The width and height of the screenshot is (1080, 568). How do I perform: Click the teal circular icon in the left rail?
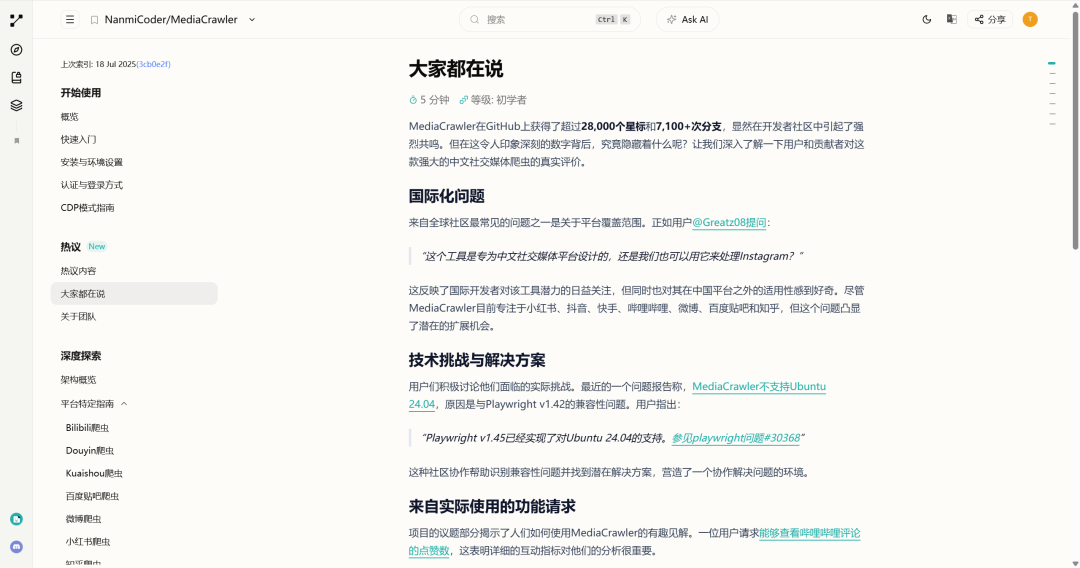click(x=17, y=519)
